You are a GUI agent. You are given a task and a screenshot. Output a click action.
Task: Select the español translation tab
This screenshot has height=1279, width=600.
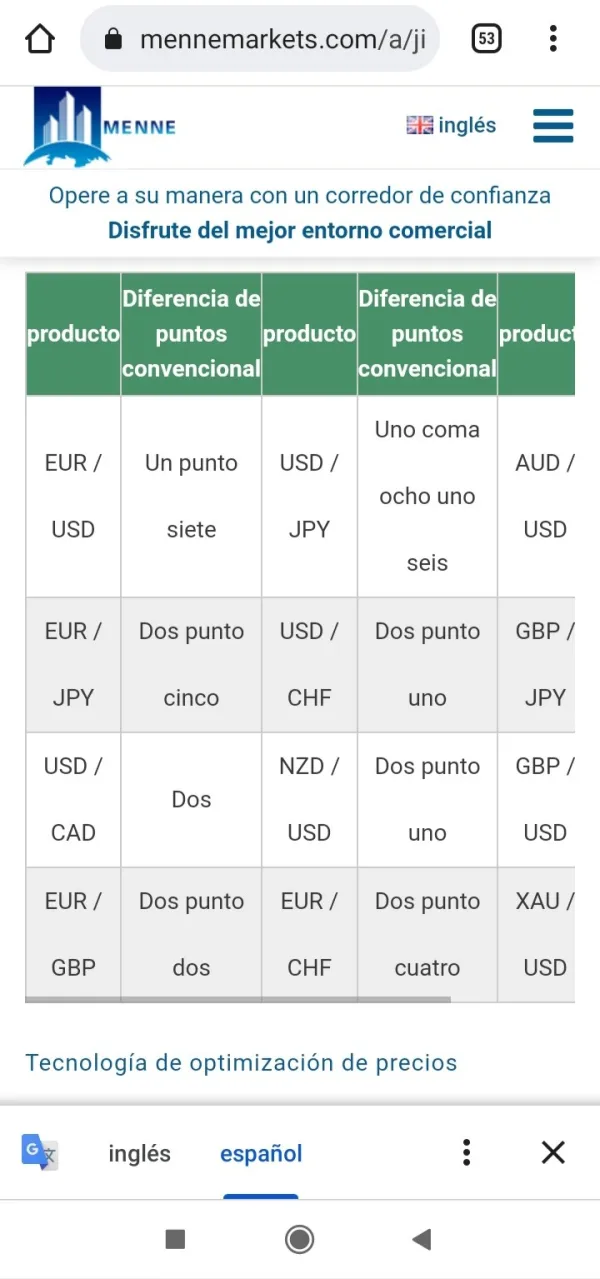[x=260, y=1152]
